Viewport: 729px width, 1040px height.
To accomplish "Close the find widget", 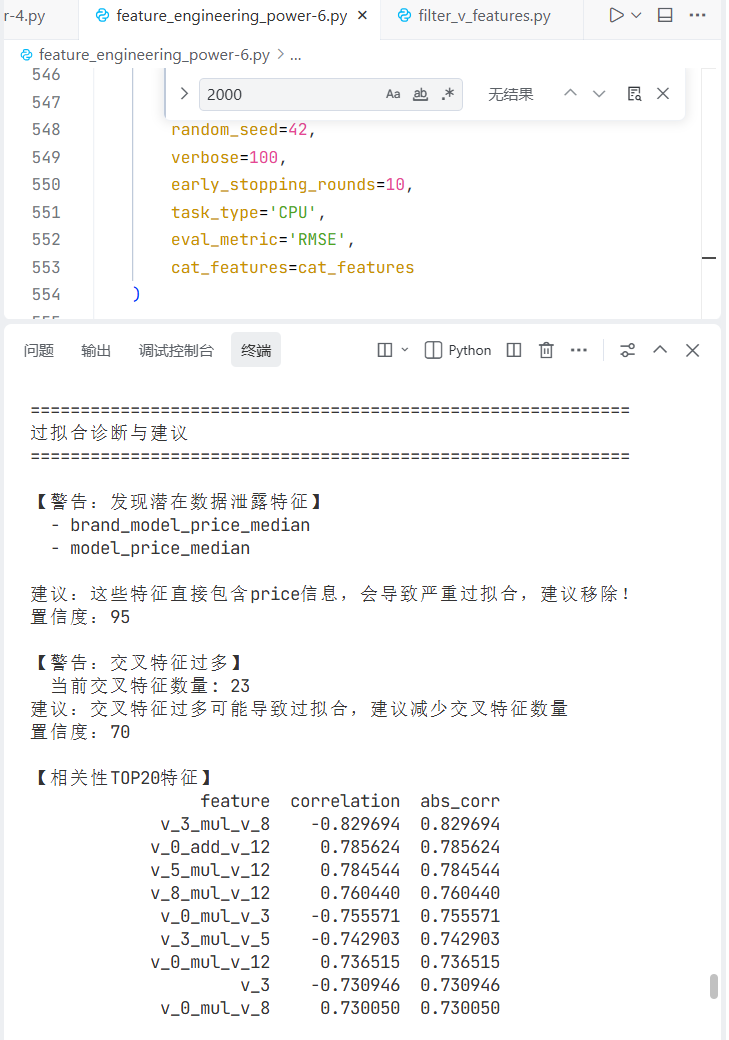I will [x=663, y=94].
